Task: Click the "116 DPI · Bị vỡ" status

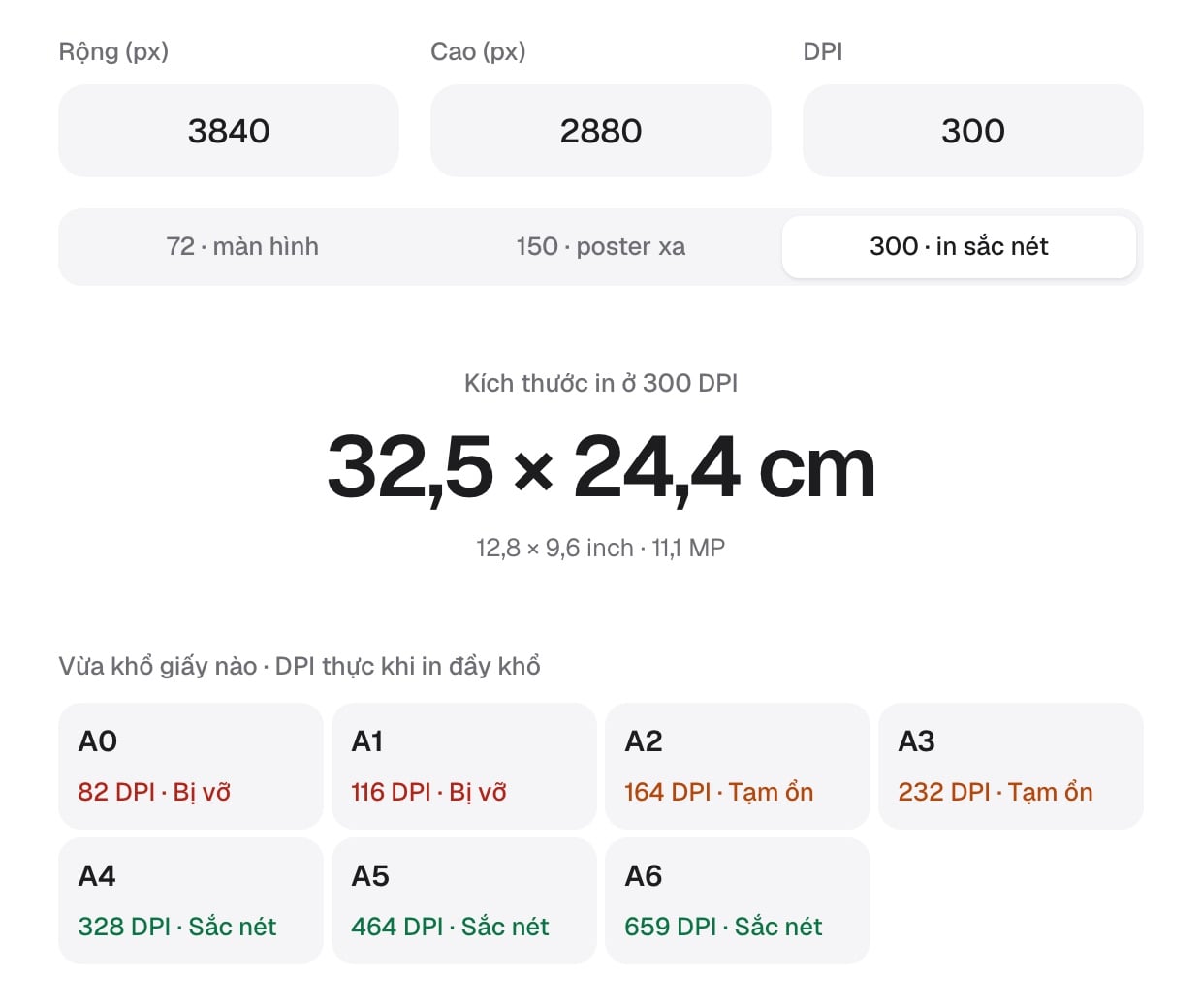Action: click(x=428, y=792)
